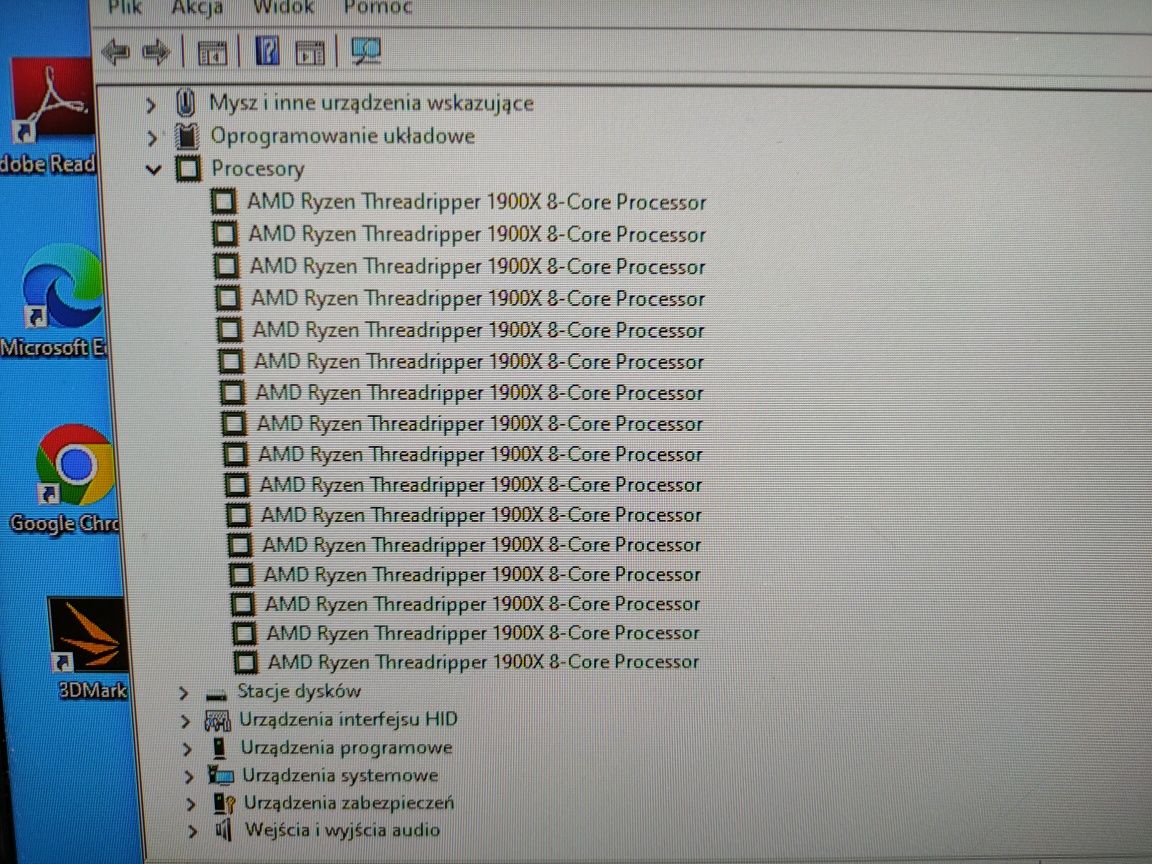1152x864 pixels.
Task: Select the Procesory category label
Action: [258, 169]
